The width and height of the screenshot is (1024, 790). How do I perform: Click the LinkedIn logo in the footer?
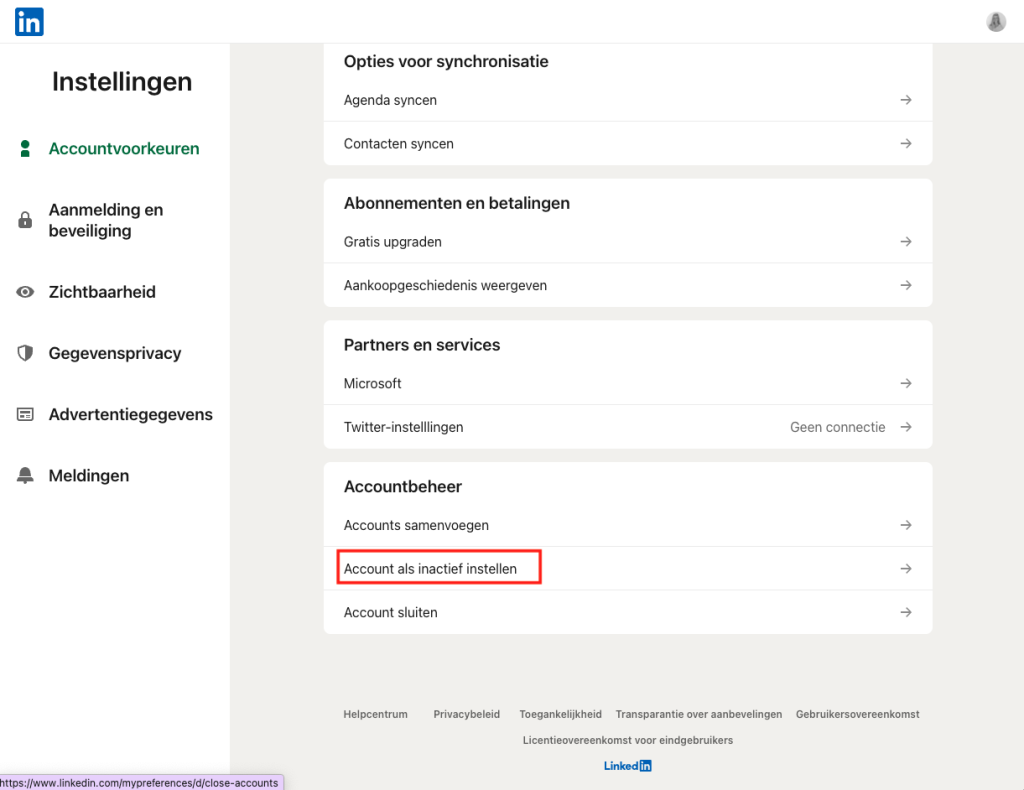(627, 766)
